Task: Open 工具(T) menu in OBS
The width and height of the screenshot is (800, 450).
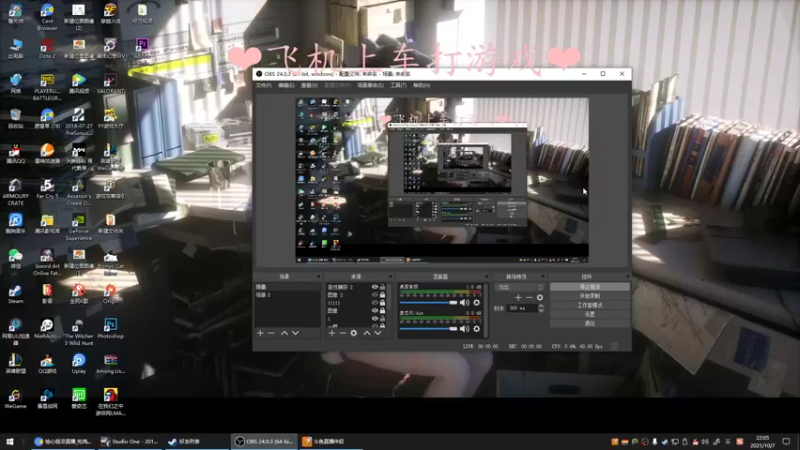Action: [x=398, y=85]
